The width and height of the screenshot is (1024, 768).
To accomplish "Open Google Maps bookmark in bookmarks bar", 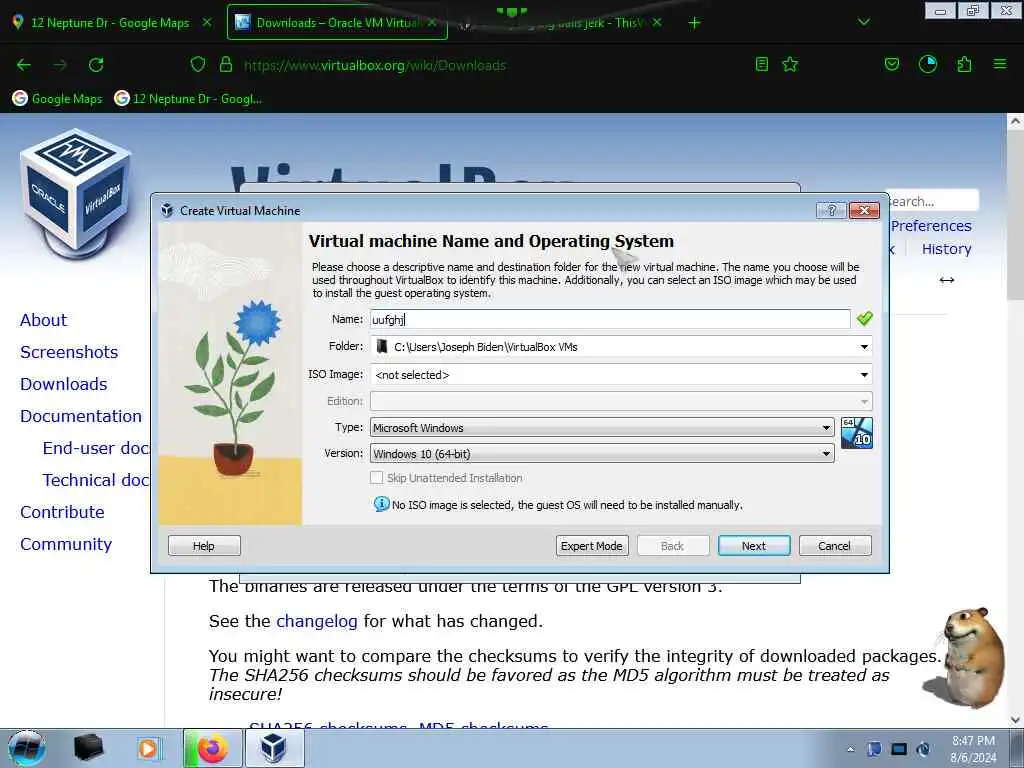I will click(57, 99).
